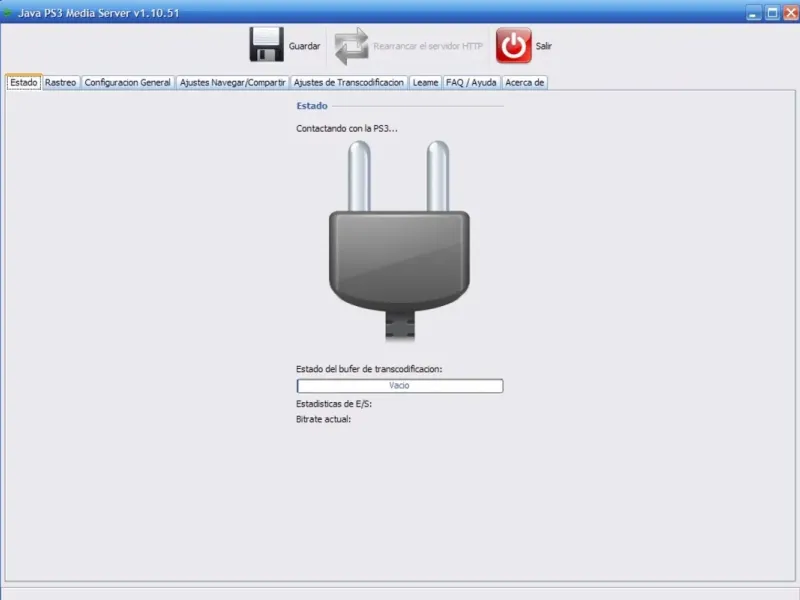Click the blue 'Estado' section heading
Image resolution: width=800 pixels, height=600 pixels.
click(312, 106)
